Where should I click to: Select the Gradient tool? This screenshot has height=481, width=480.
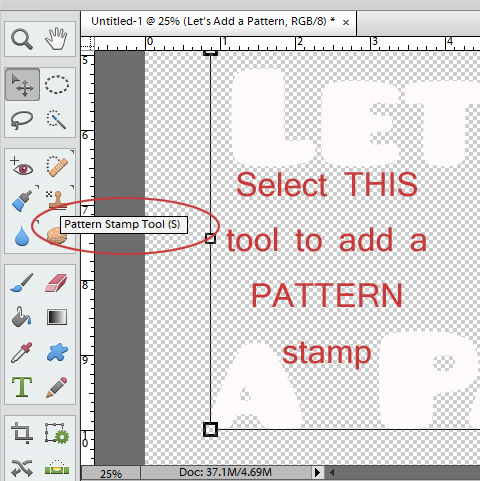pyautogui.click(x=57, y=317)
